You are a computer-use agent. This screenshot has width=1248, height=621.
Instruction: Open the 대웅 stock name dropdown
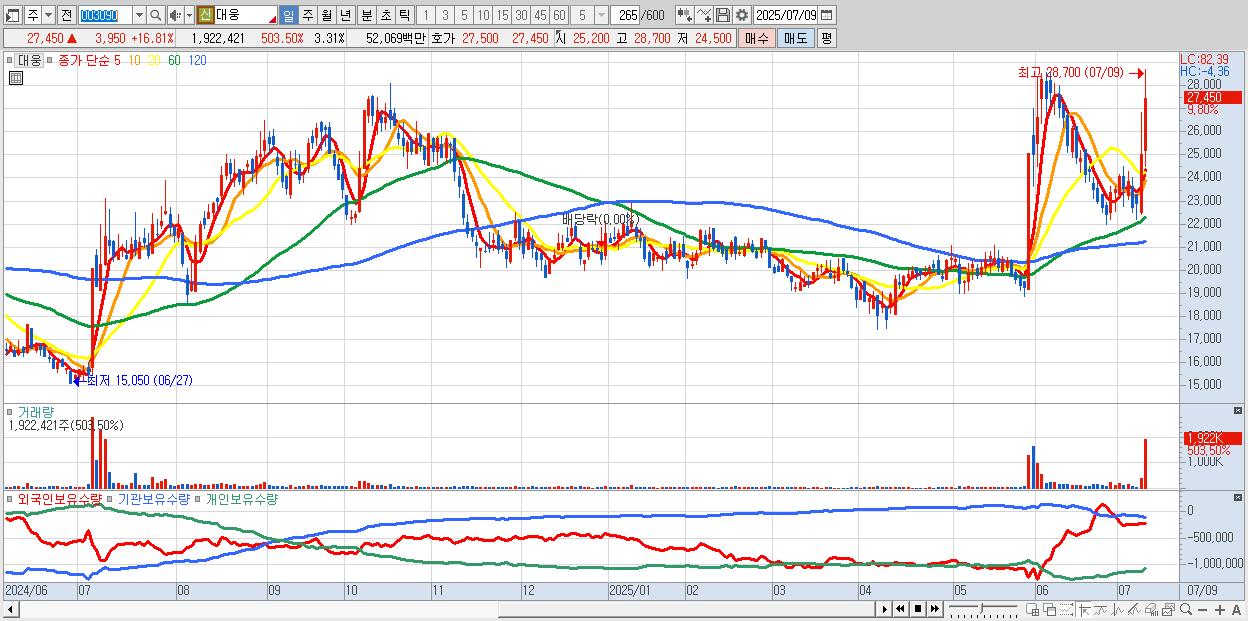click(271, 21)
